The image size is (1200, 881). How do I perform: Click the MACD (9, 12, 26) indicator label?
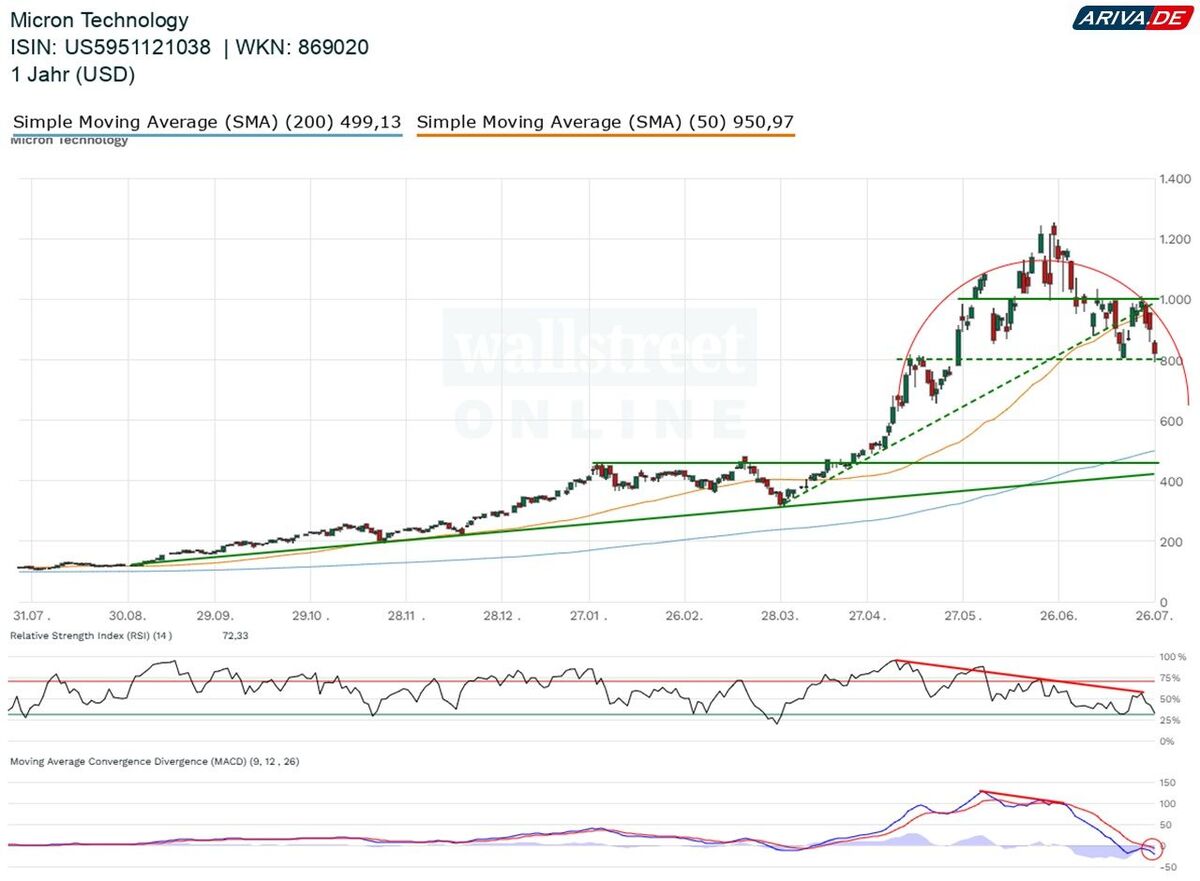154,761
